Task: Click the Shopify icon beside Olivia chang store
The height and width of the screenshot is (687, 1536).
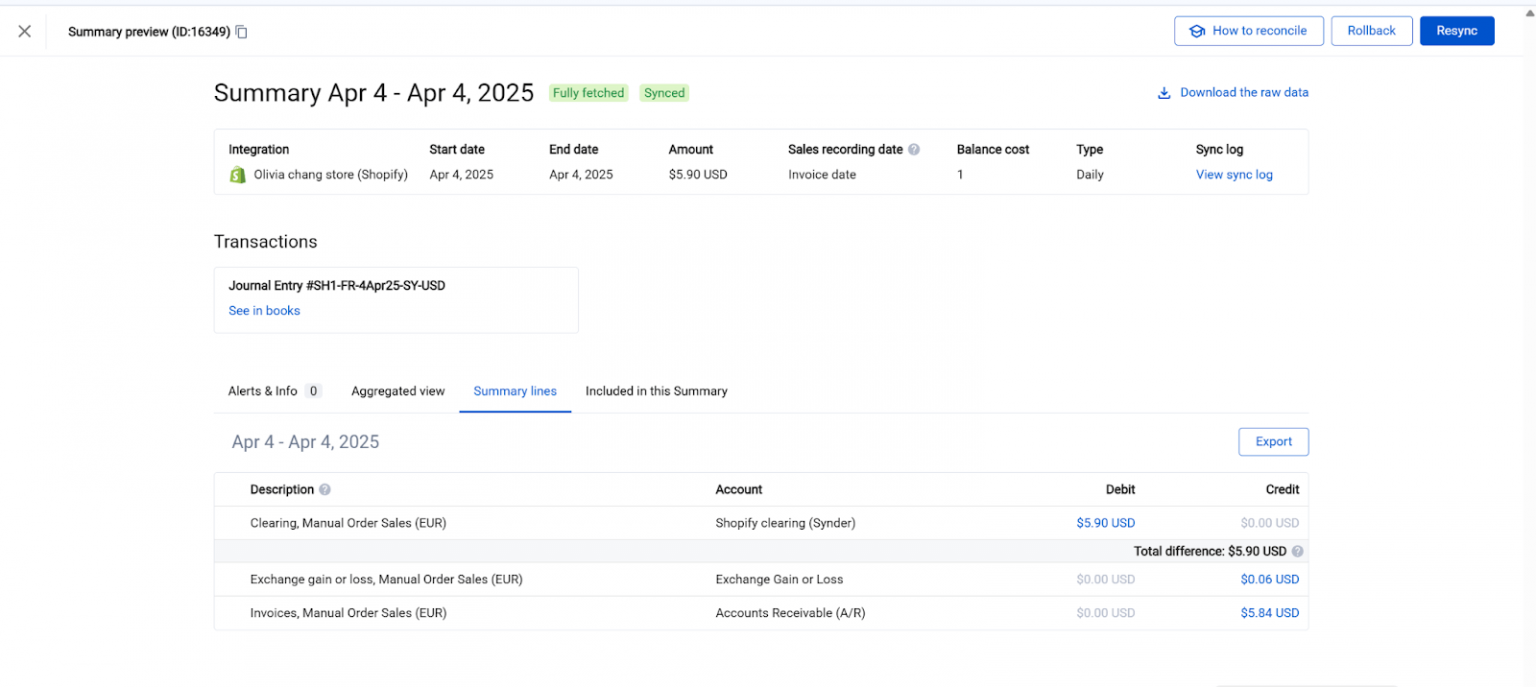Action: click(x=237, y=174)
